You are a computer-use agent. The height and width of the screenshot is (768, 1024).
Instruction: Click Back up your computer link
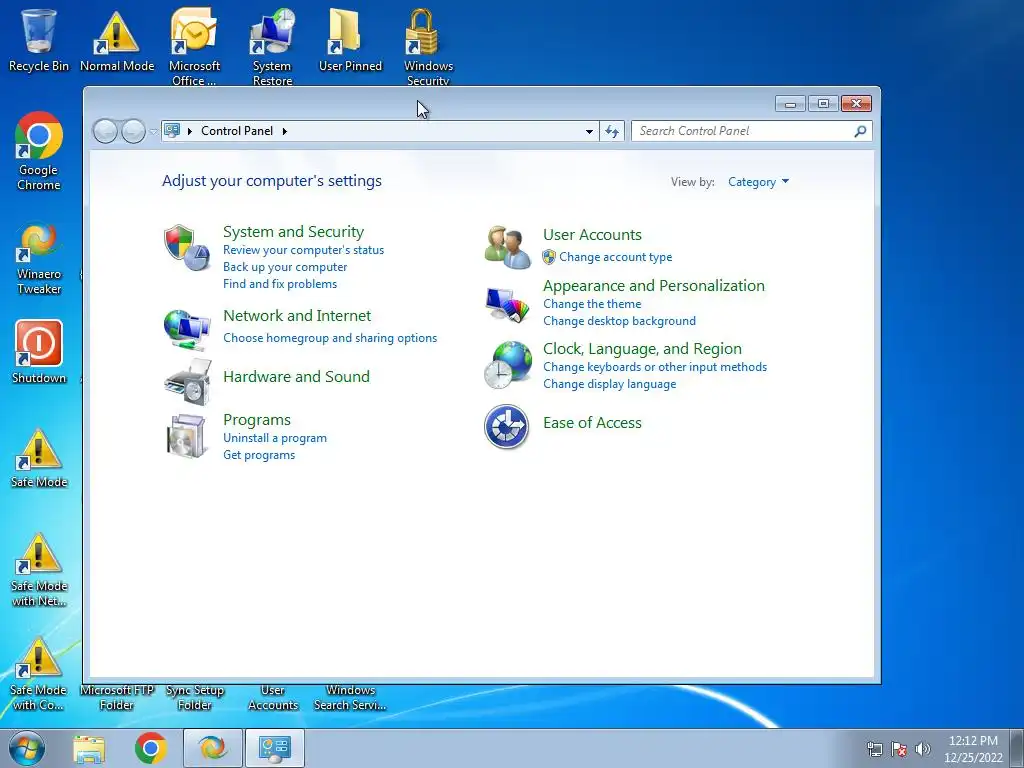tap(285, 267)
